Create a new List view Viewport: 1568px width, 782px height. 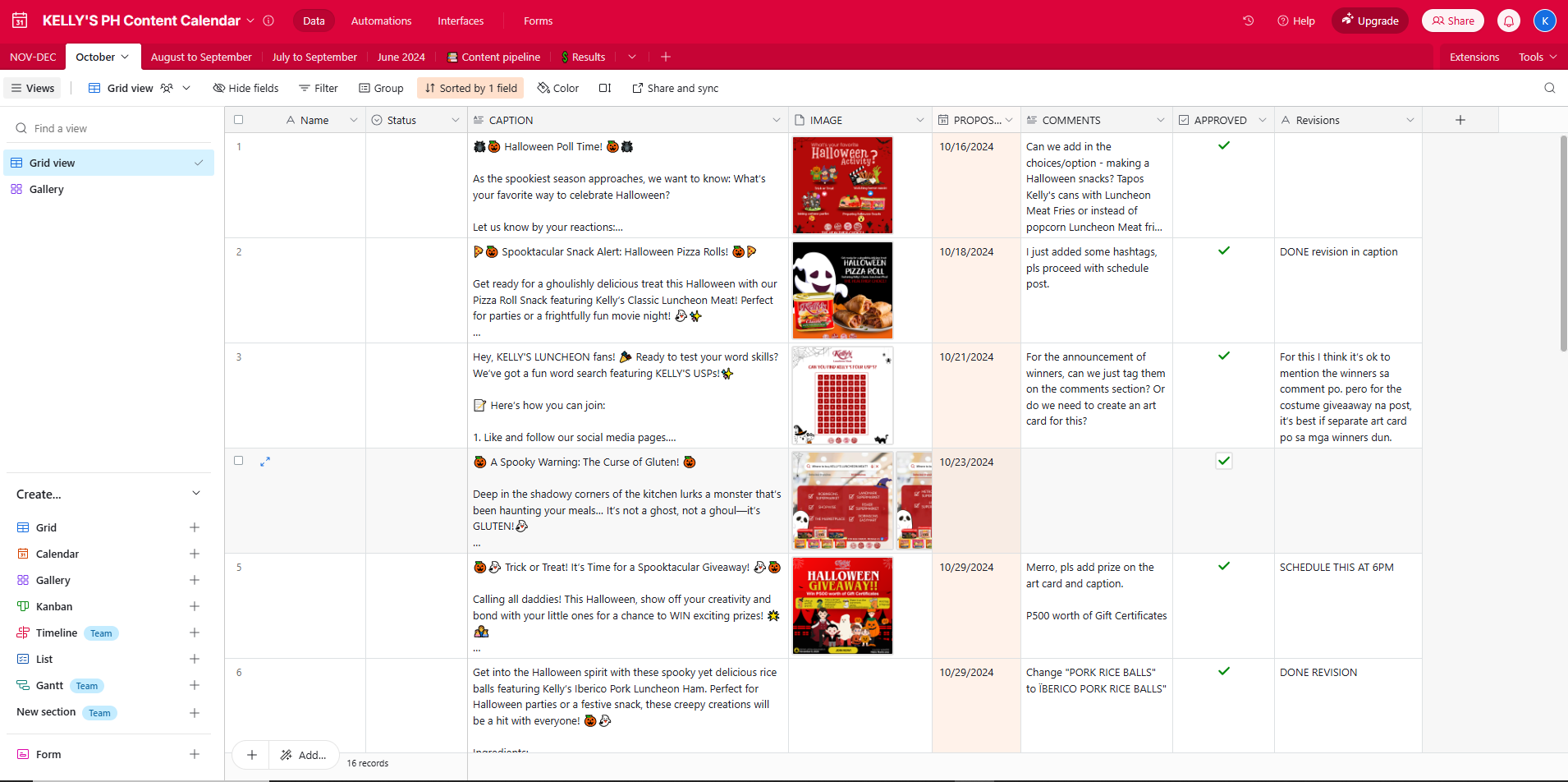coord(195,659)
